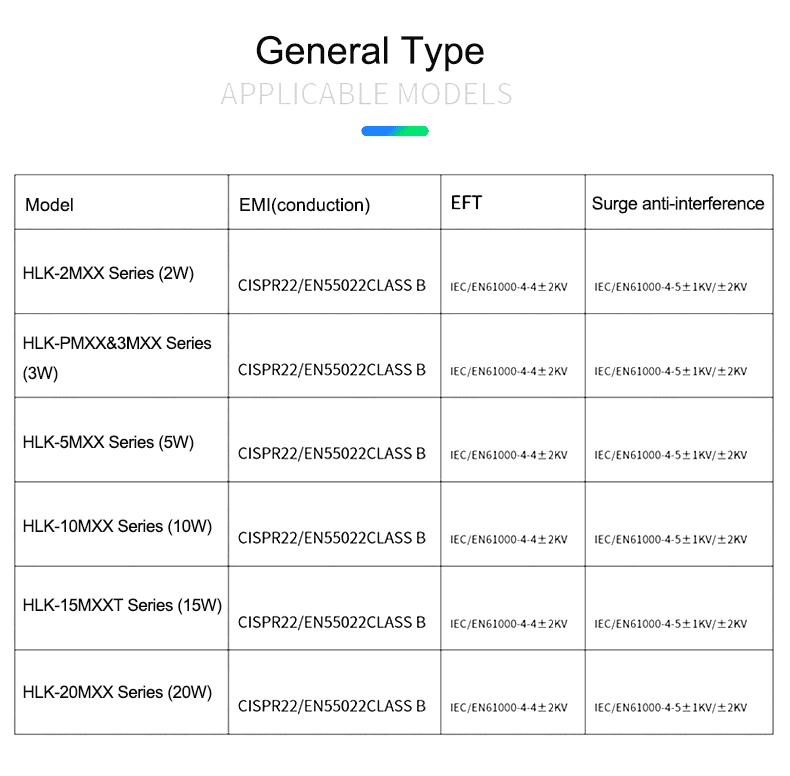Click the EFT value in the HLK-5MXX row
This screenshot has height=776, width=790.
pos(508,455)
